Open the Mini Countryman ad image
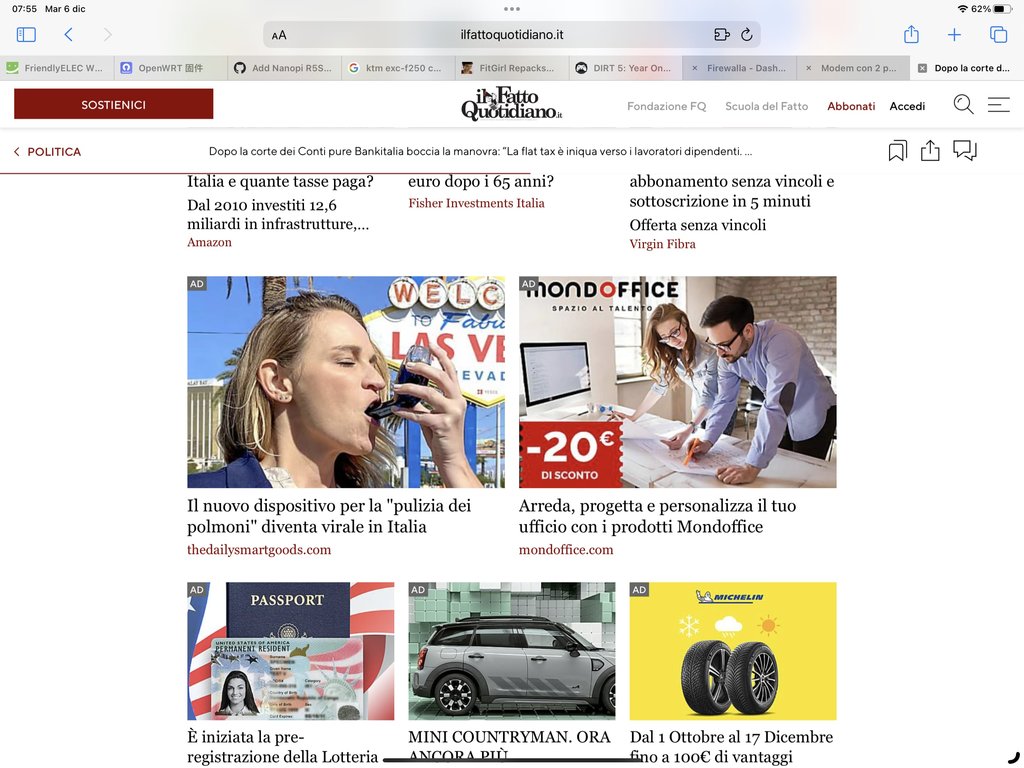 pyautogui.click(x=512, y=651)
